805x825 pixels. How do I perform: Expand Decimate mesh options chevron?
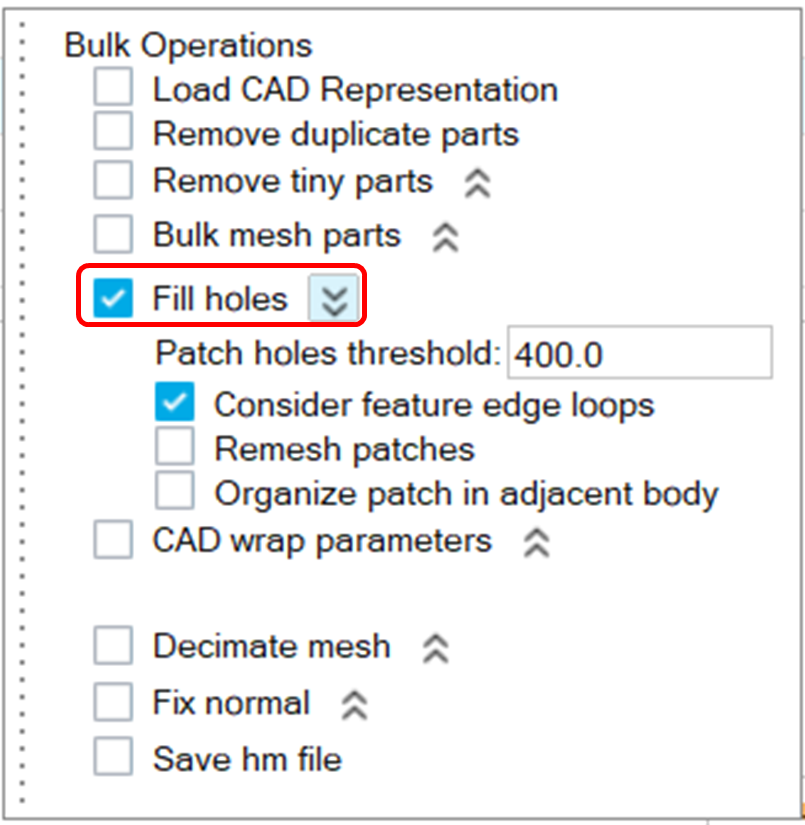click(x=435, y=648)
